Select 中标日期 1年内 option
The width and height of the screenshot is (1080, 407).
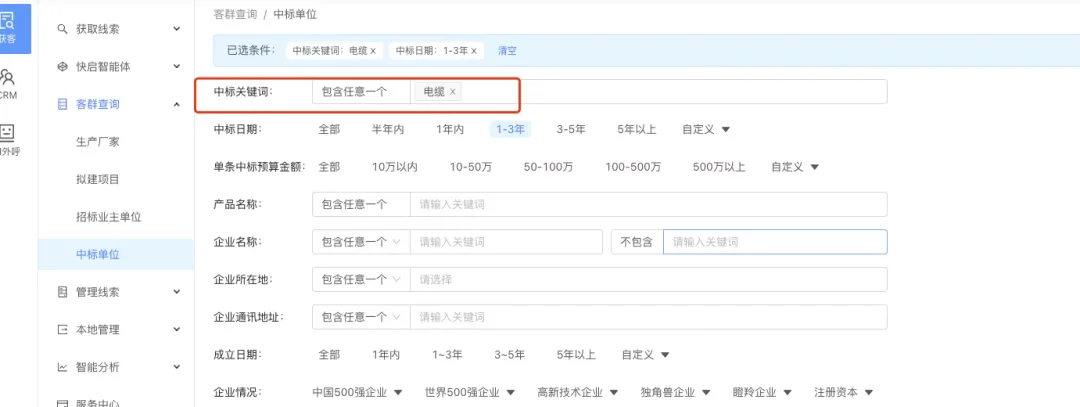coord(450,129)
